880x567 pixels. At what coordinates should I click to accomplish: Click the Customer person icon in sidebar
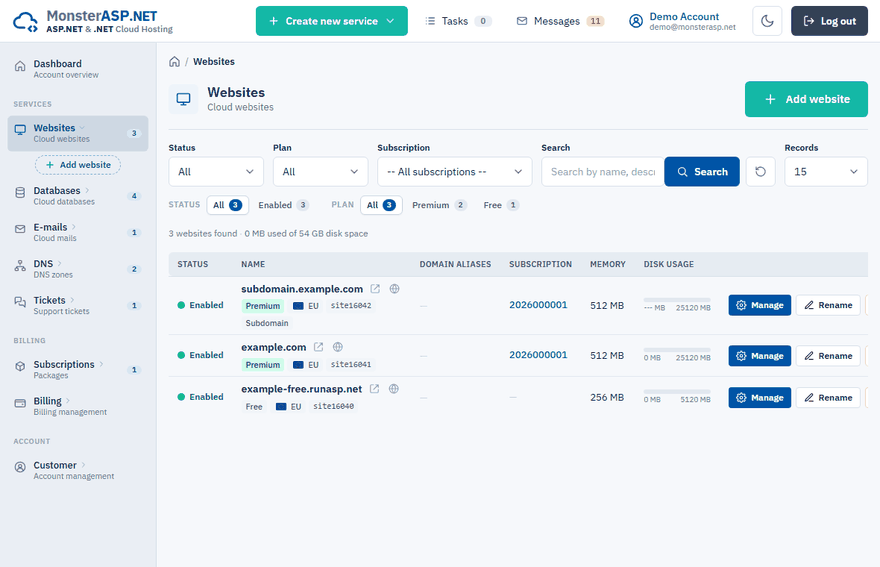coord(20,467)
